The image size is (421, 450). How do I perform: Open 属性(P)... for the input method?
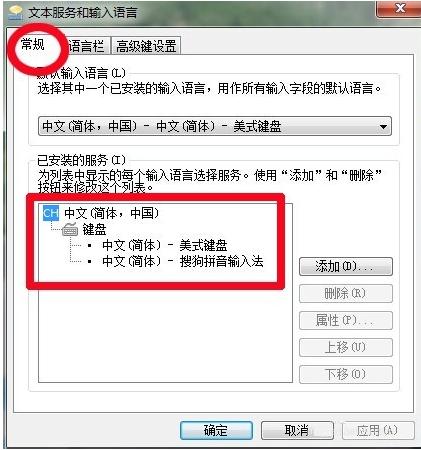[346, 320]
